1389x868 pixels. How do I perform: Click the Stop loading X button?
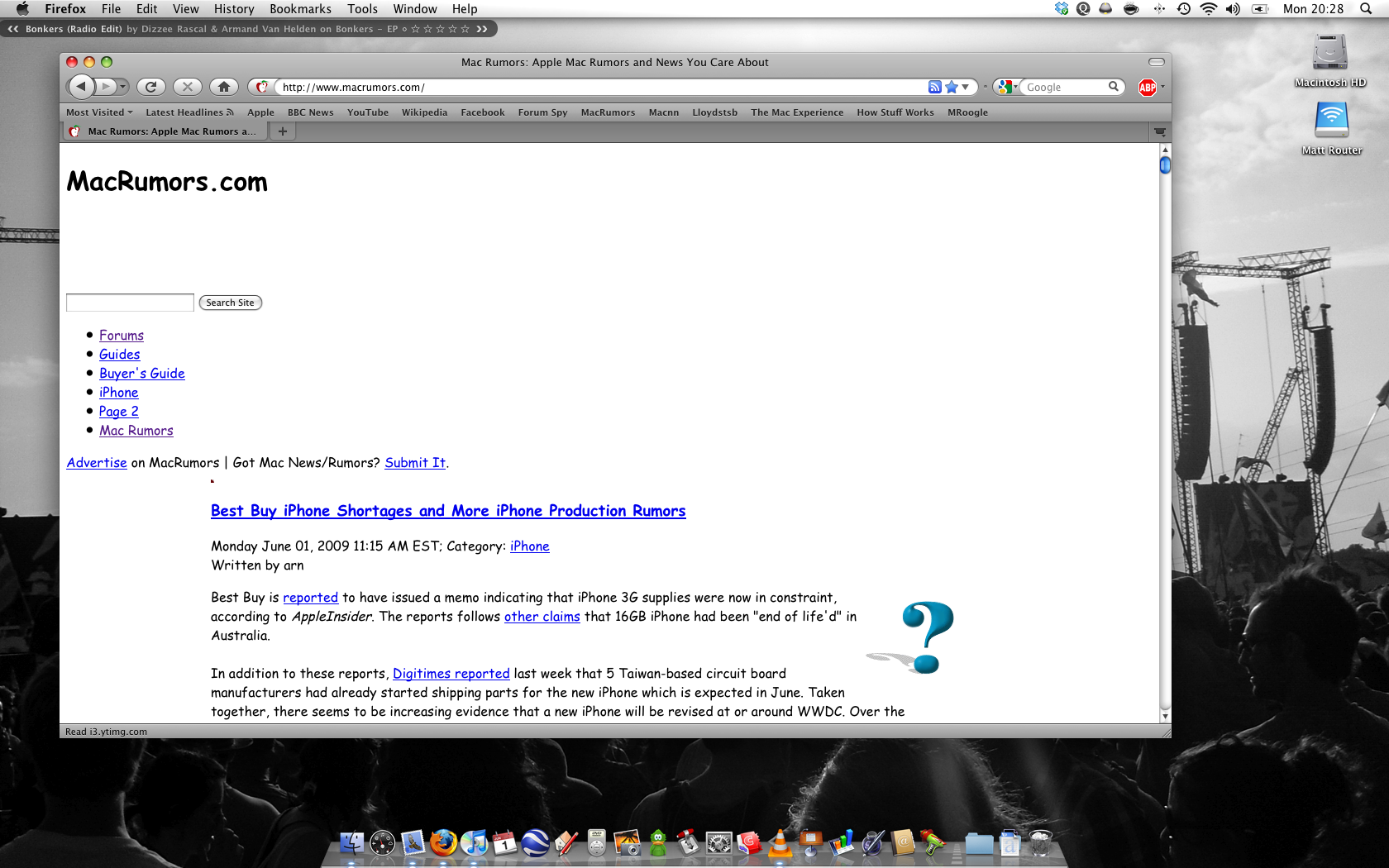pos(188,87)
